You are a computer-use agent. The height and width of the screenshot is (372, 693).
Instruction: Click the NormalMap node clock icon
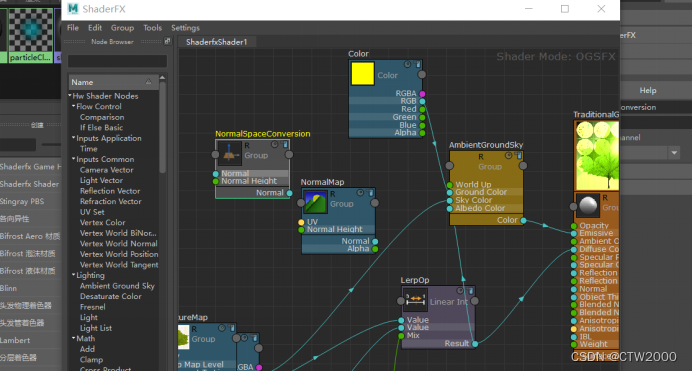point(361,192)
